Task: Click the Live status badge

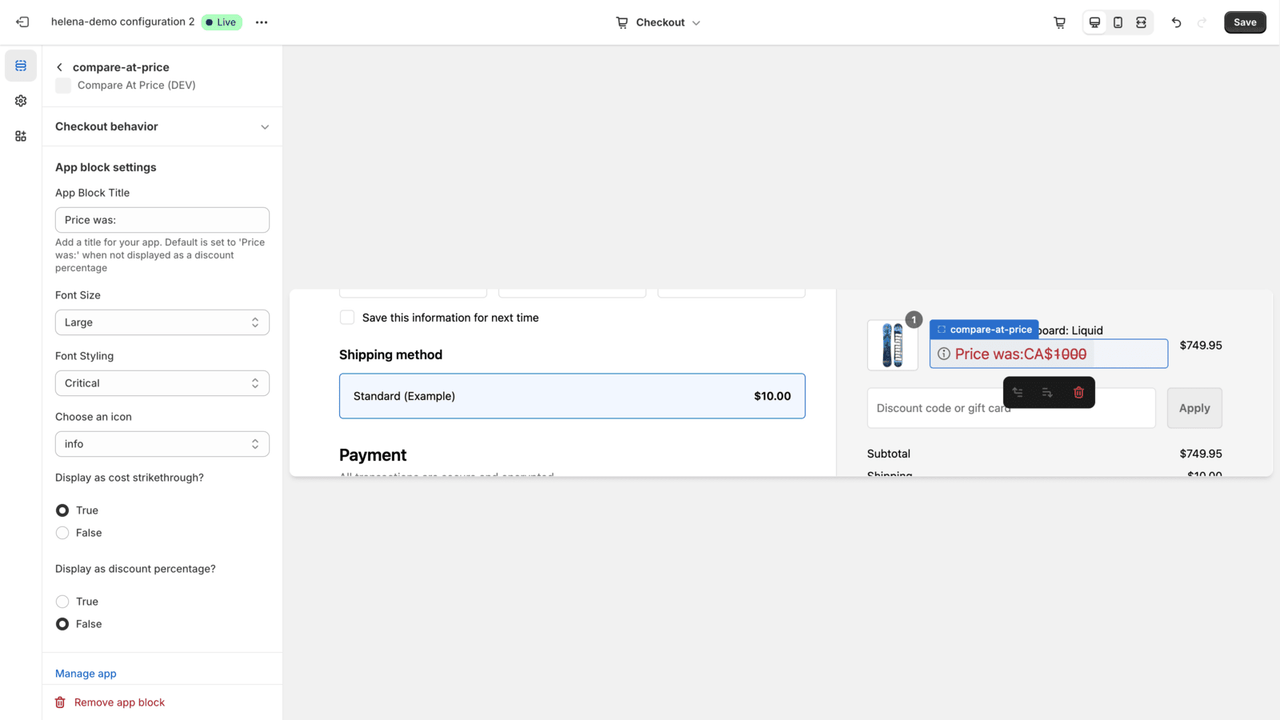Action: click(221, 22)
